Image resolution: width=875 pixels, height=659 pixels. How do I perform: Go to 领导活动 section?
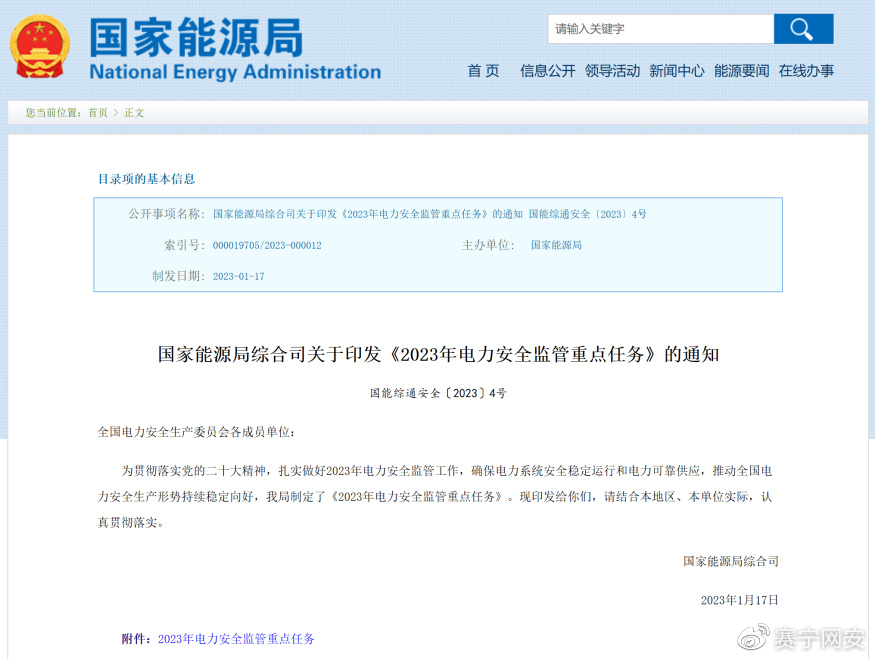[612, 71]
